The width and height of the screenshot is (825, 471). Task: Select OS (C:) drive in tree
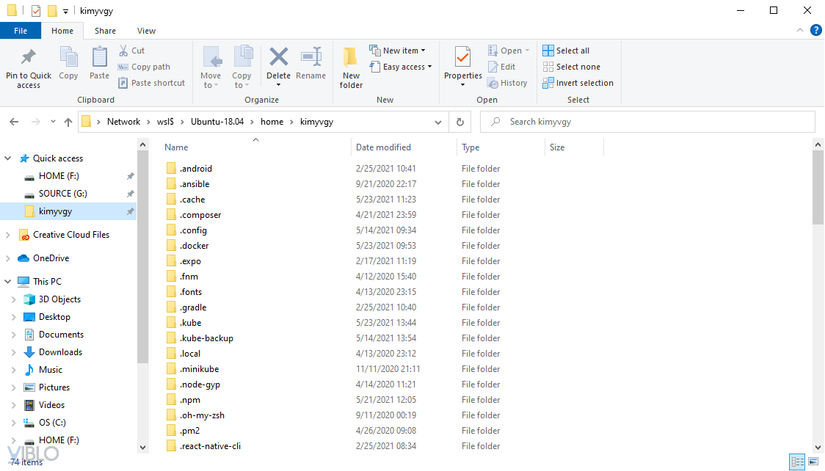52,423
